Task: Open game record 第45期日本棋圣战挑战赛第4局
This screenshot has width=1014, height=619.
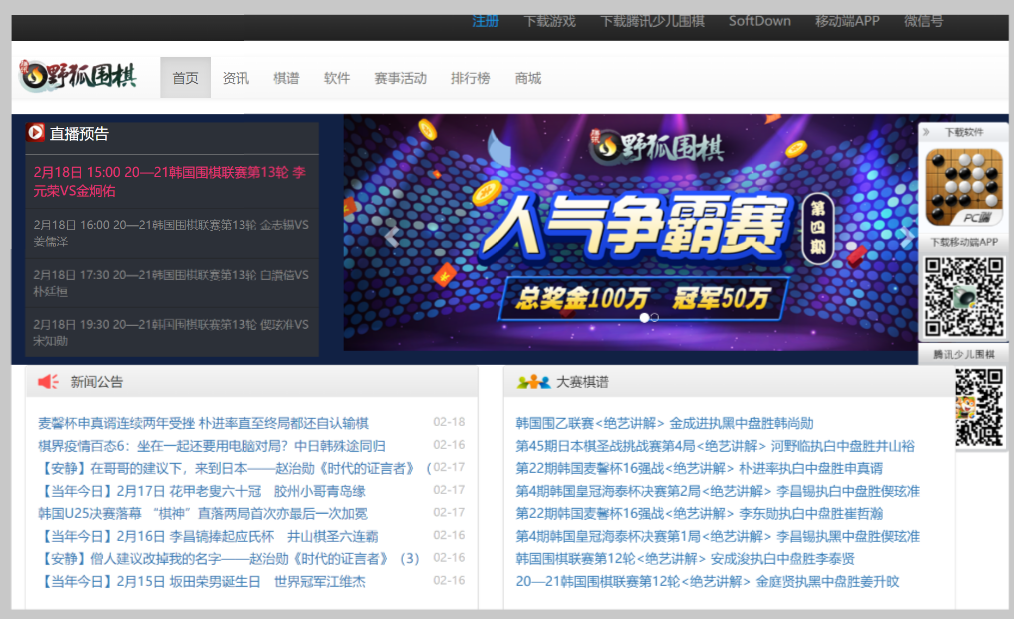Action: [x=715, y=446]
